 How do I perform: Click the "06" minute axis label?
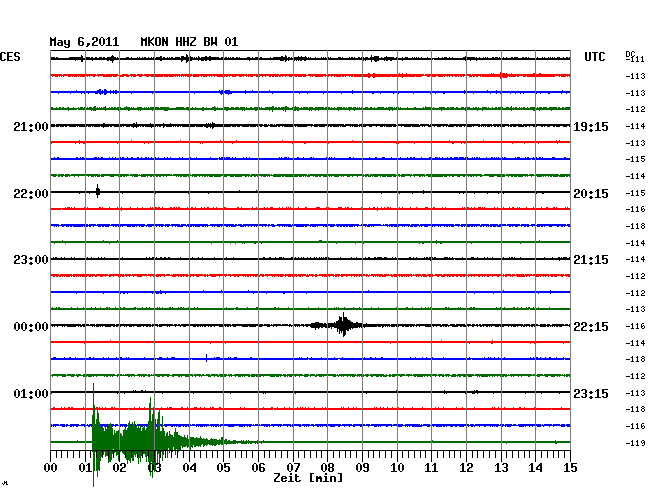258,468
